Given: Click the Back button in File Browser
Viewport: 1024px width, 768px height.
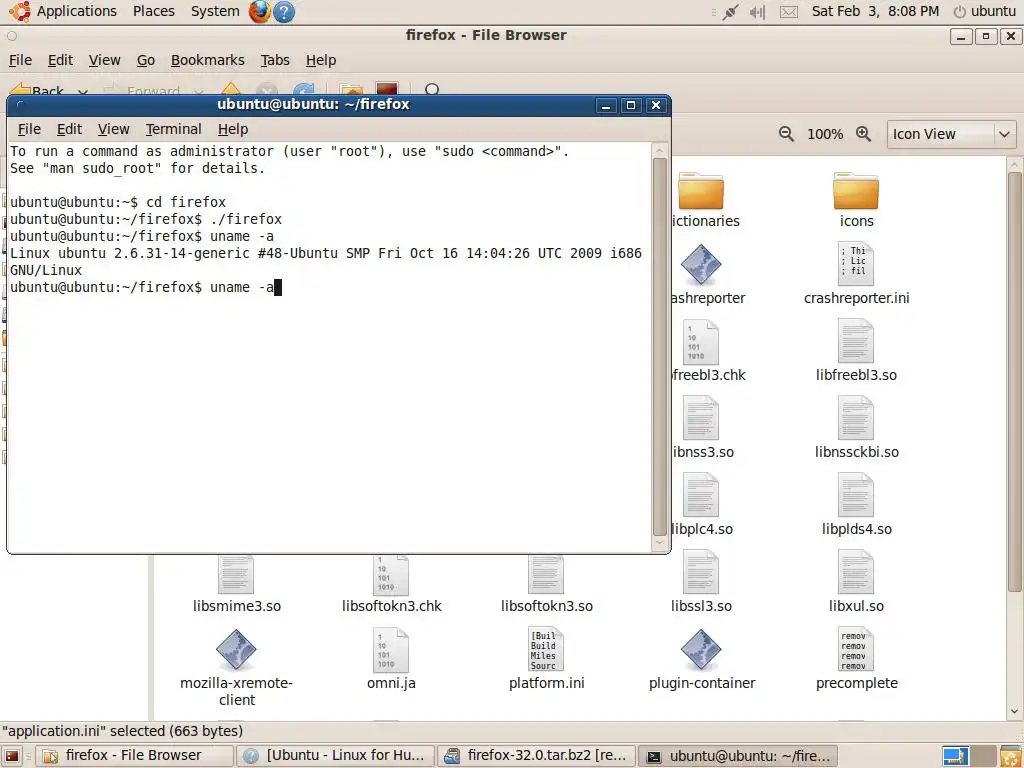Looking at the screenshot, I should (37, 91).
